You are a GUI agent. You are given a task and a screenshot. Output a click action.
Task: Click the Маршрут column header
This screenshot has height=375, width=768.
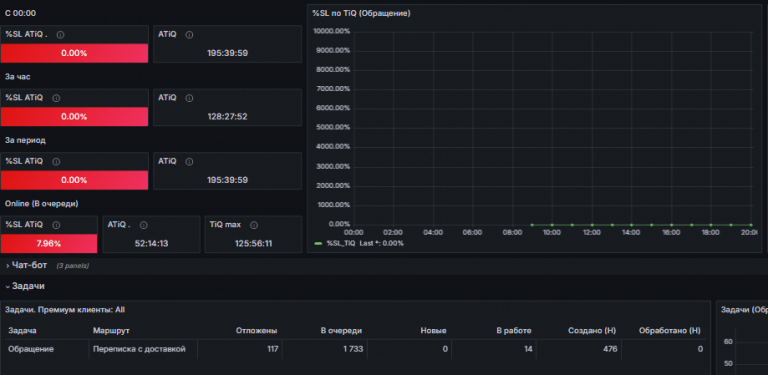111,331
